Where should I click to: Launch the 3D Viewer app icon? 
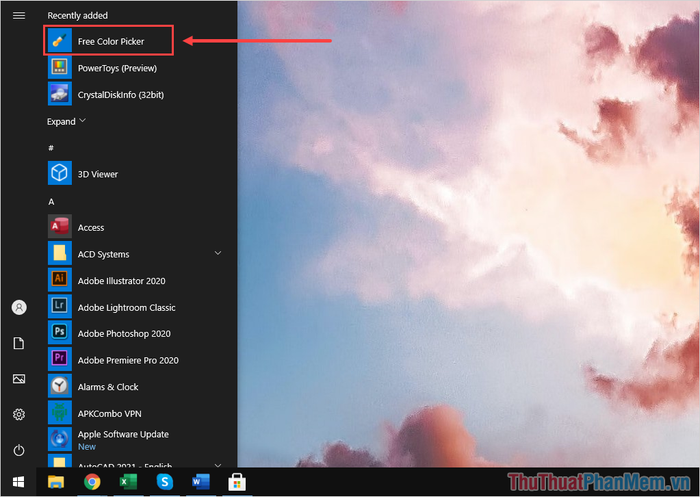60,173
